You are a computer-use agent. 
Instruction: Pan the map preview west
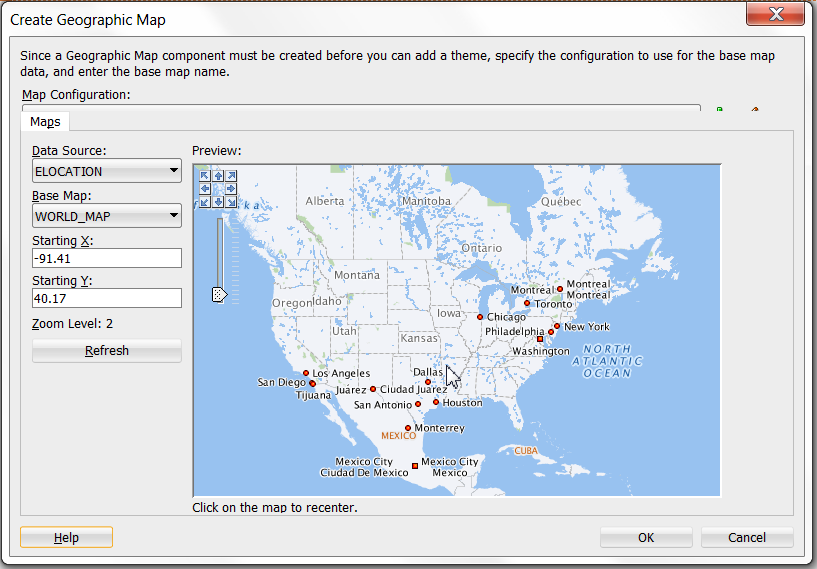(205, 189)
